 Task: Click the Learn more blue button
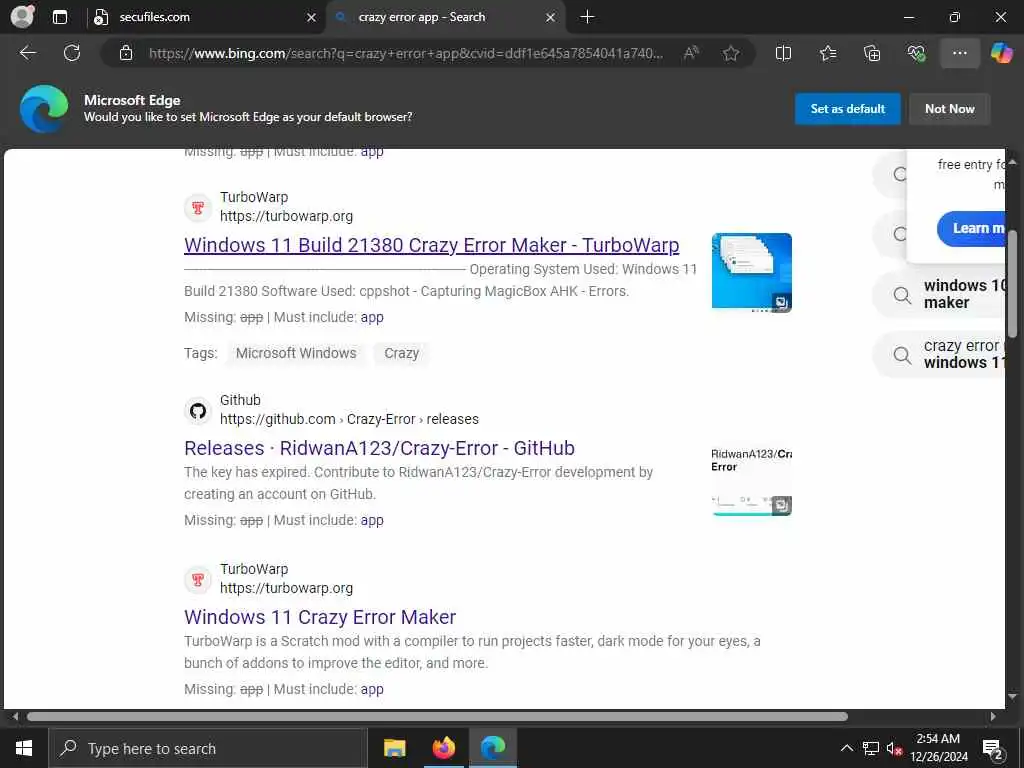point(971,229)
